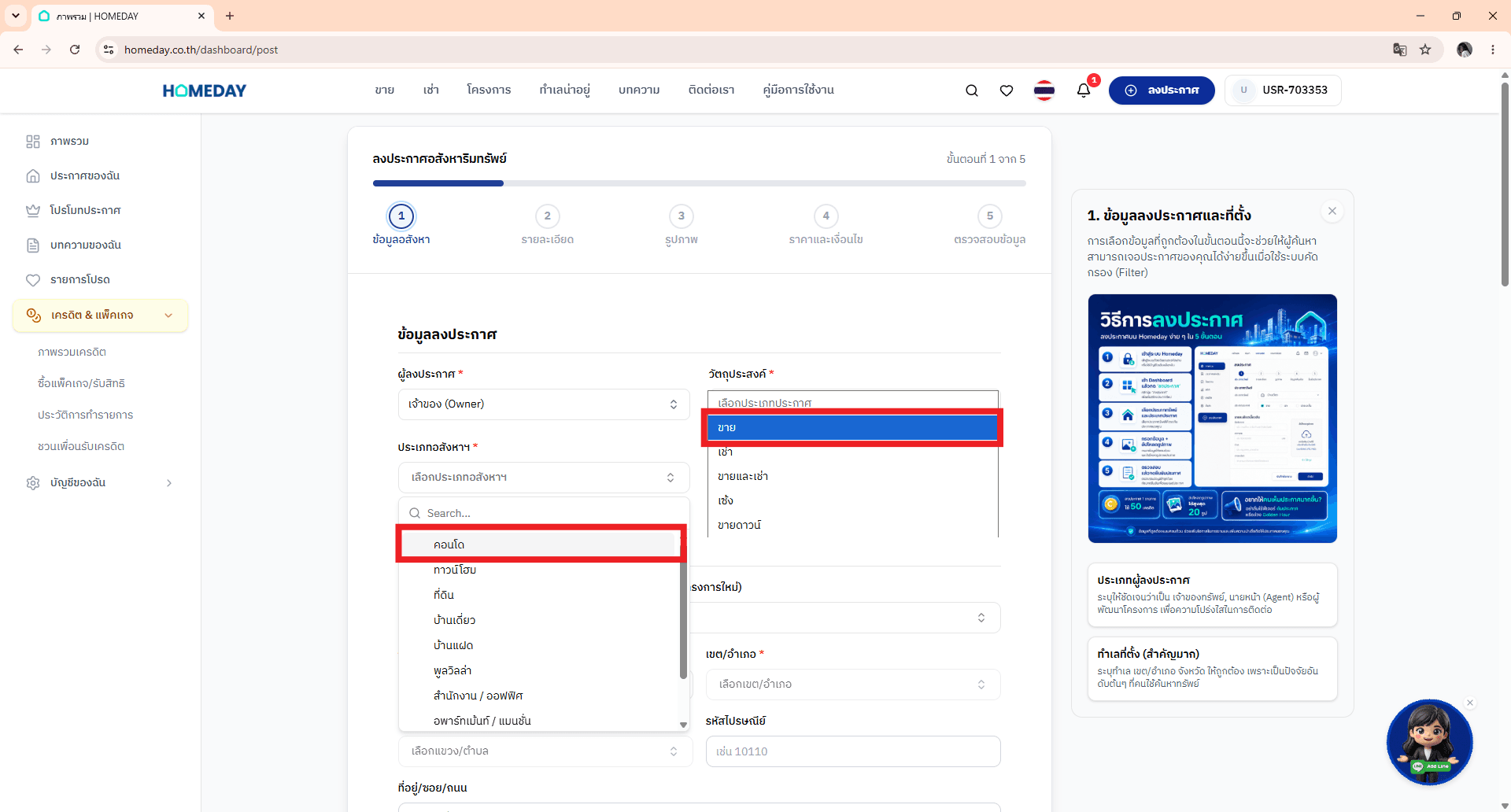Select บทความ navigation item
Image resolution: width=1511 pixels, height=812 pixels.
click(x=639, y=90)
